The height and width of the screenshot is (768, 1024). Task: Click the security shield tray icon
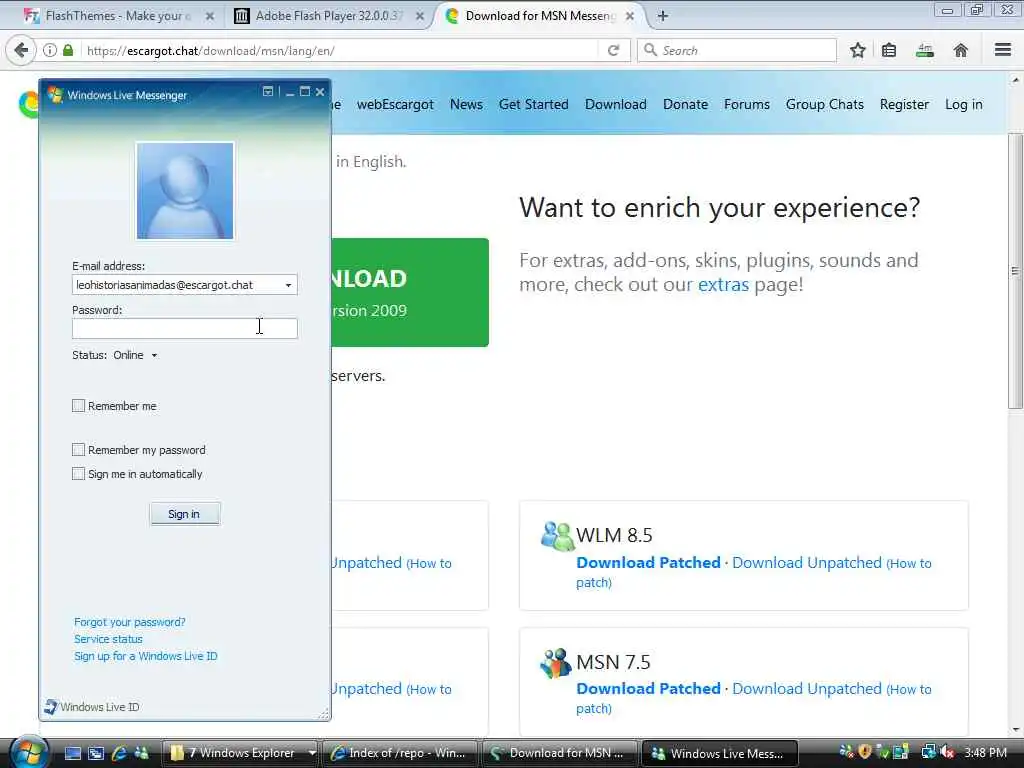[865, 752]
